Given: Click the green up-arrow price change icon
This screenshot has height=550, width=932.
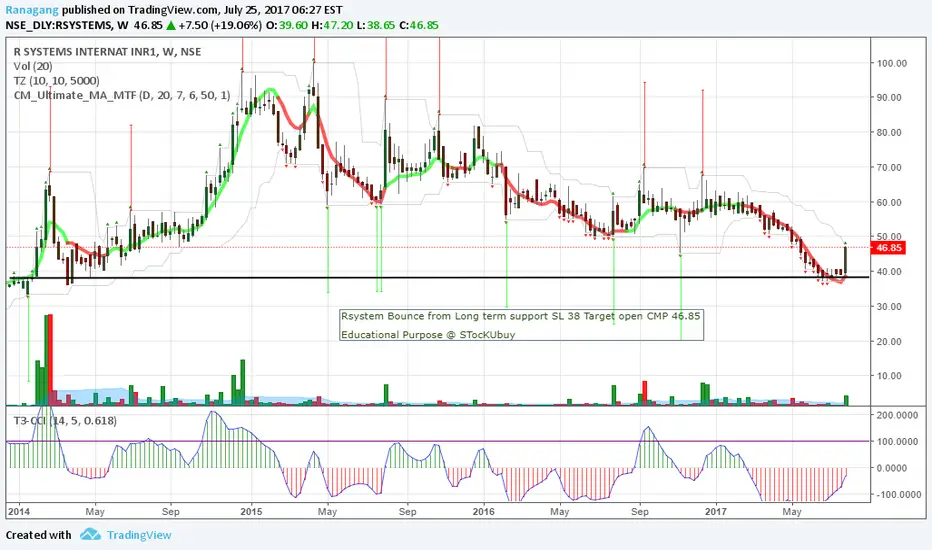Looking at the screenshot, I should tap(170, 25).
